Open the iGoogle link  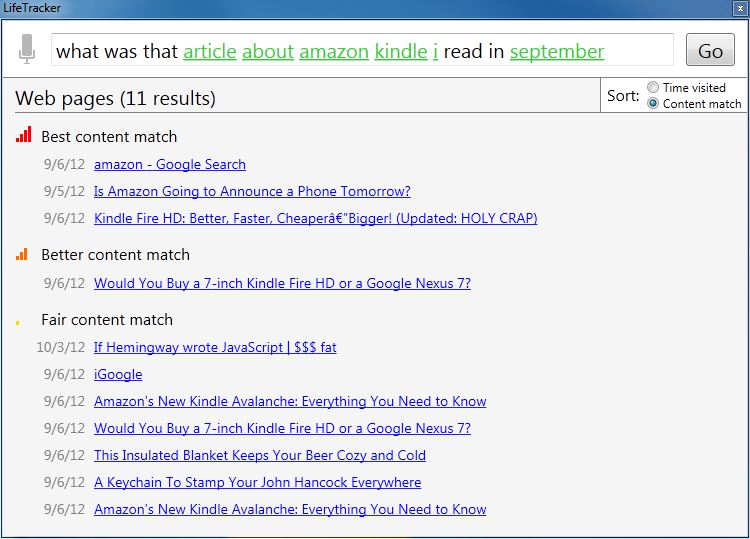tap(118, 374)
